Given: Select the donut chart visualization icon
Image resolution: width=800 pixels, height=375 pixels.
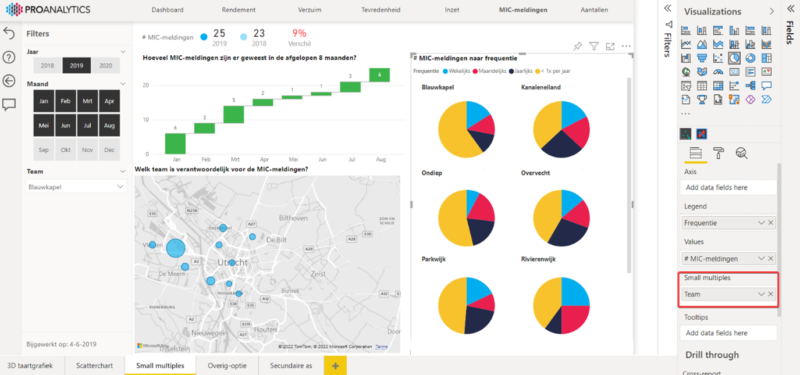Looking at the screenshot, I should pyautogui.click(x=750, y=58).
